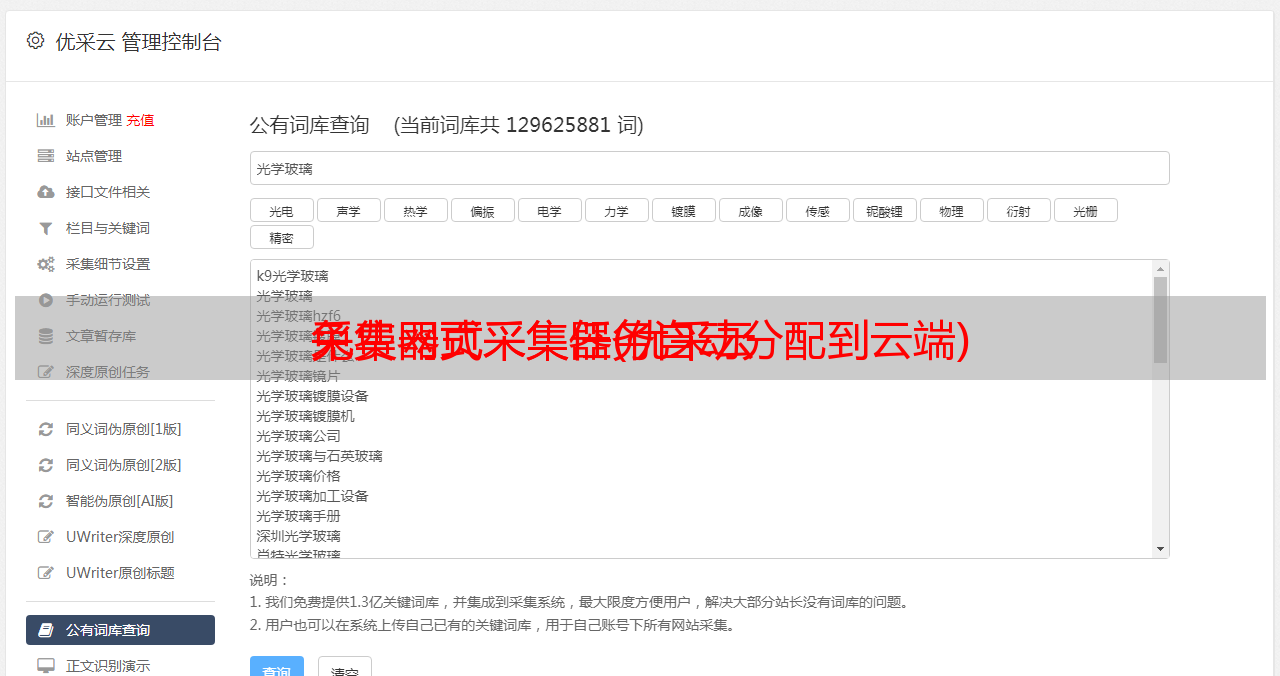Select 光学玻璃公司 in the results list
The height and width of the screenshot is (676, 1280).
(298, 436)
